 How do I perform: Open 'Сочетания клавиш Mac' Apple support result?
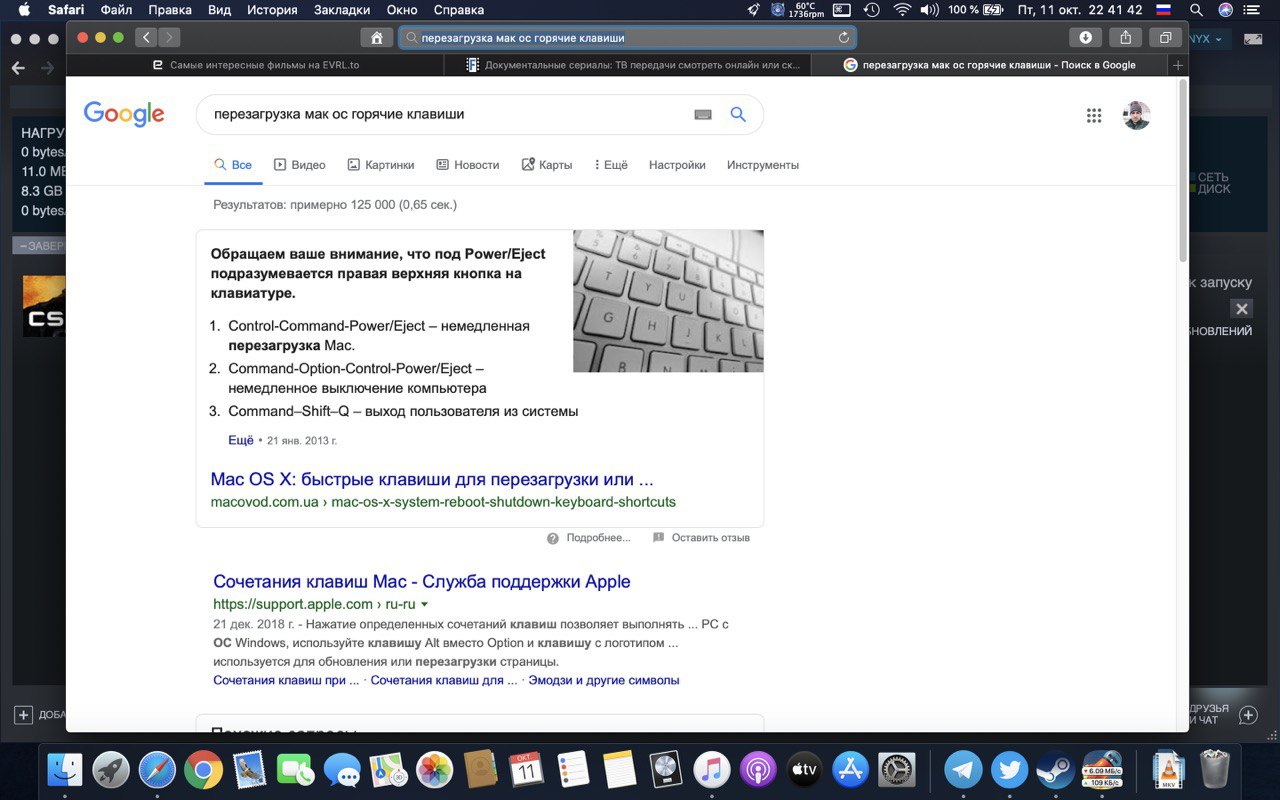[422, 581]
